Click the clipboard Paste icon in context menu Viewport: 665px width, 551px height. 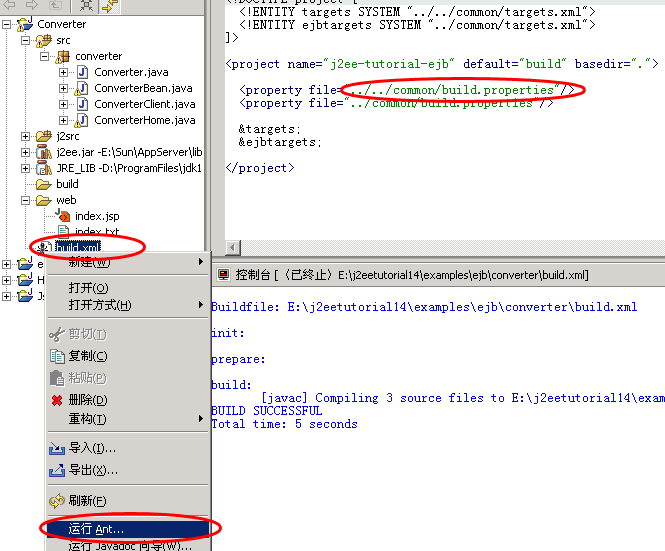click(x=57, y=378)
